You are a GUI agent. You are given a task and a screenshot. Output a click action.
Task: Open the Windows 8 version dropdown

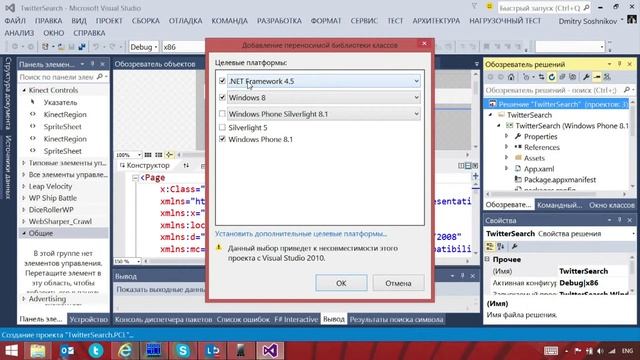416,98
